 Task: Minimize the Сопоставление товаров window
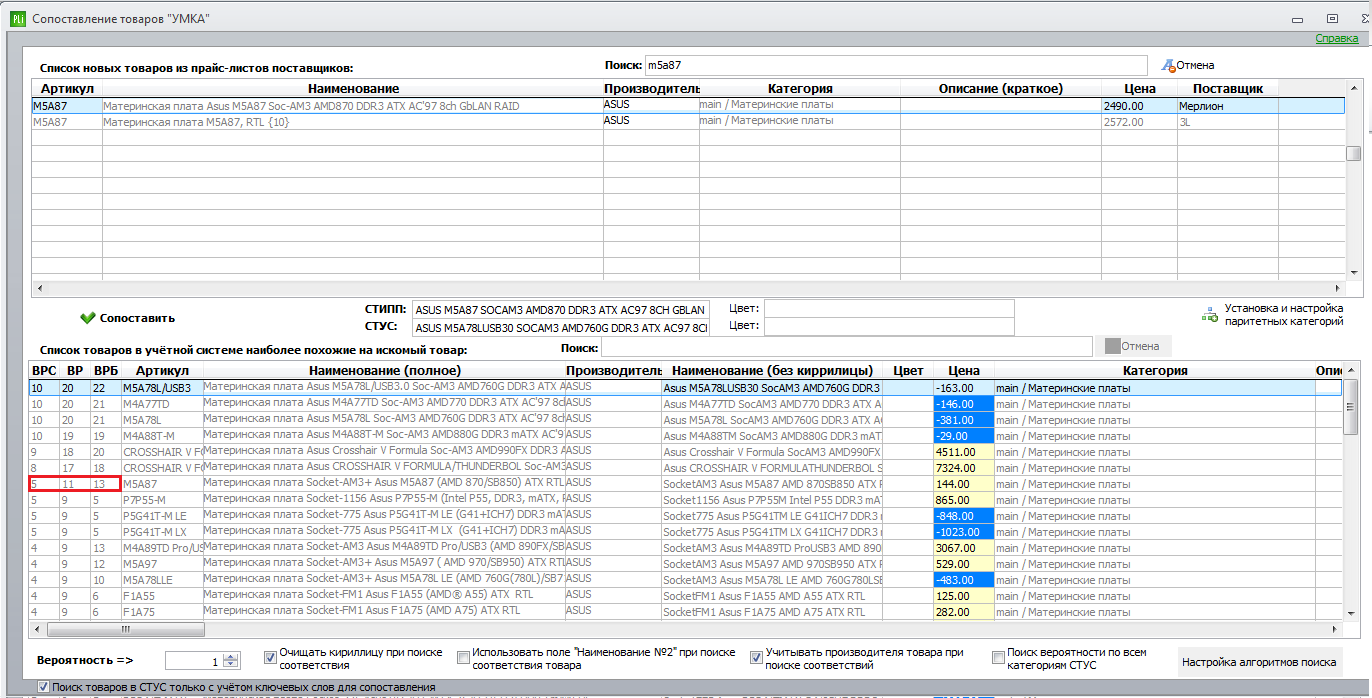[1296, 19]
